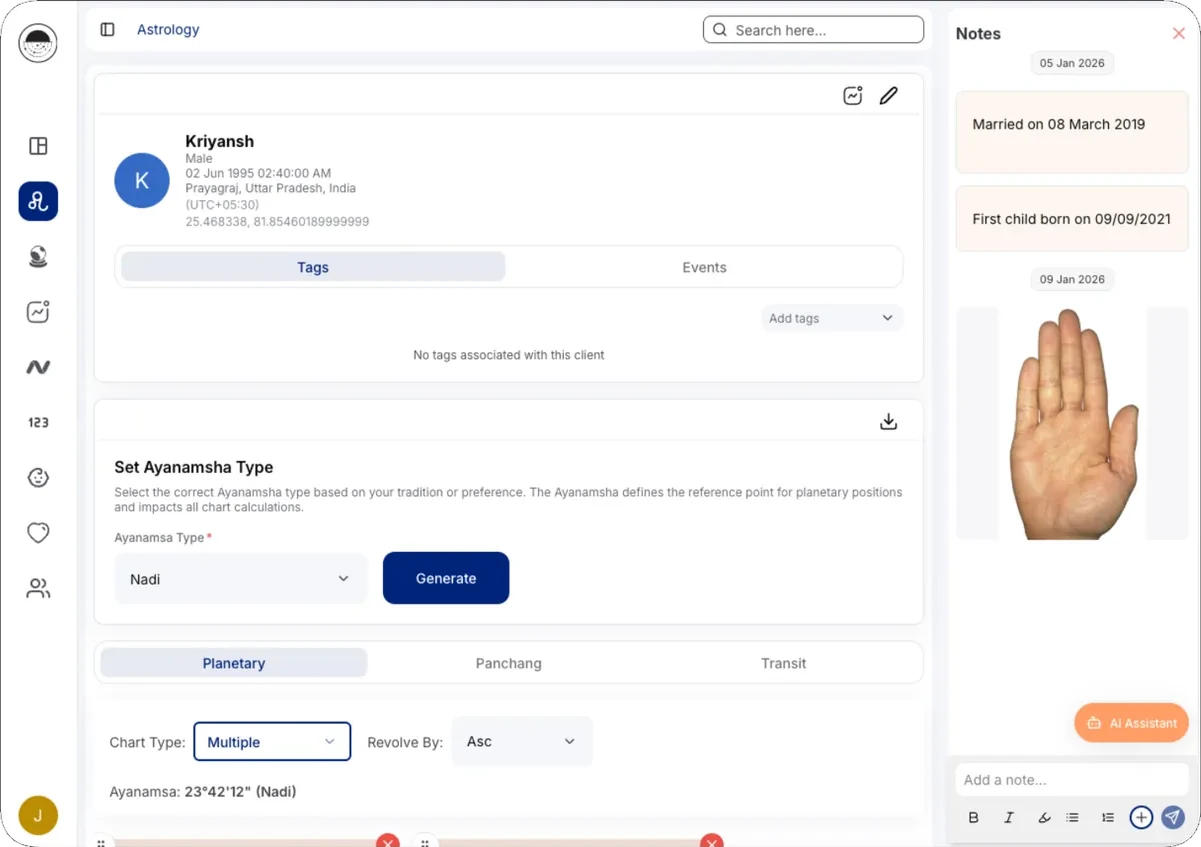Screen dimensions: 1201x847
Task: Click the highlighter icon in the notes toolbar
Action: click(1044, 817)
